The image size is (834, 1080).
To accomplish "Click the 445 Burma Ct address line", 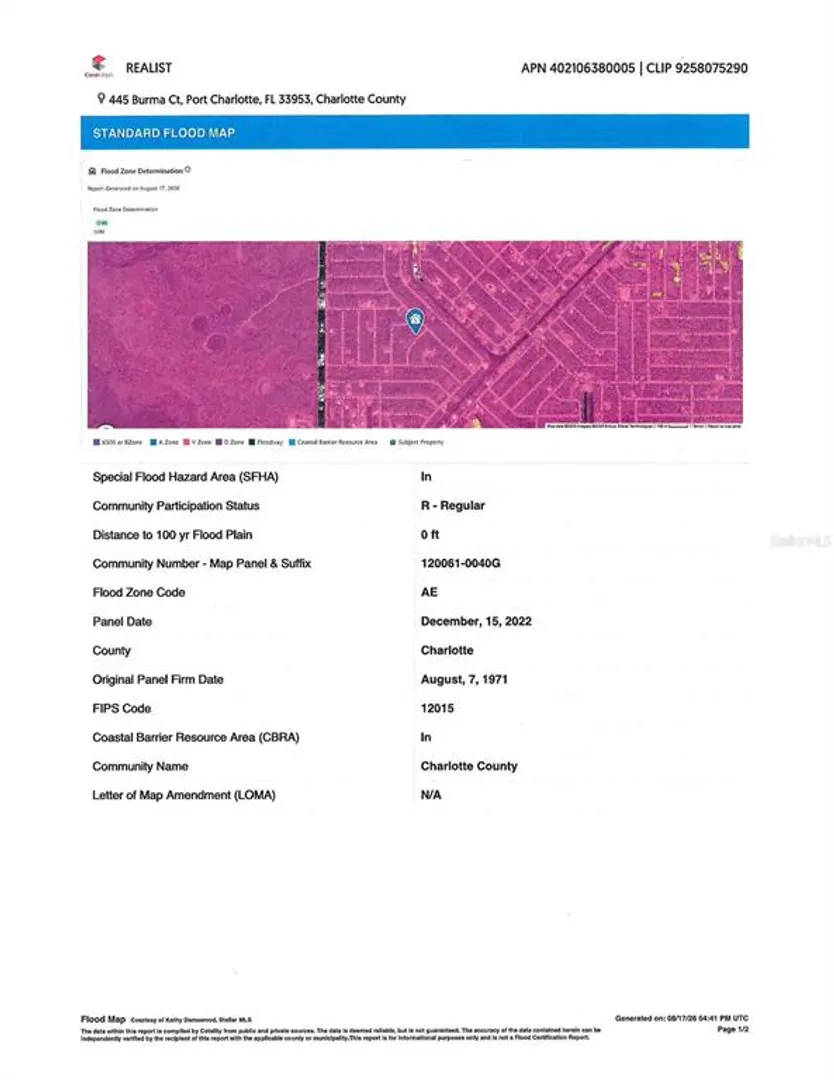I will 257,99.
